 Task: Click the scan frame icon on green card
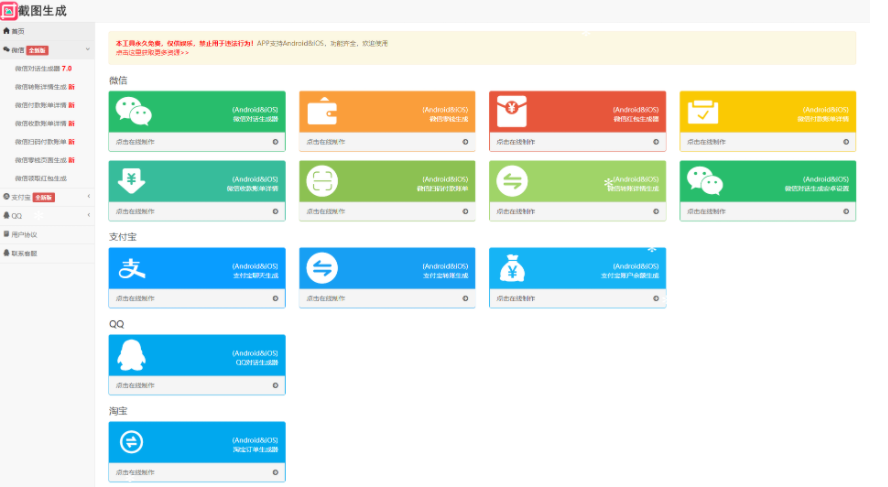322,181
